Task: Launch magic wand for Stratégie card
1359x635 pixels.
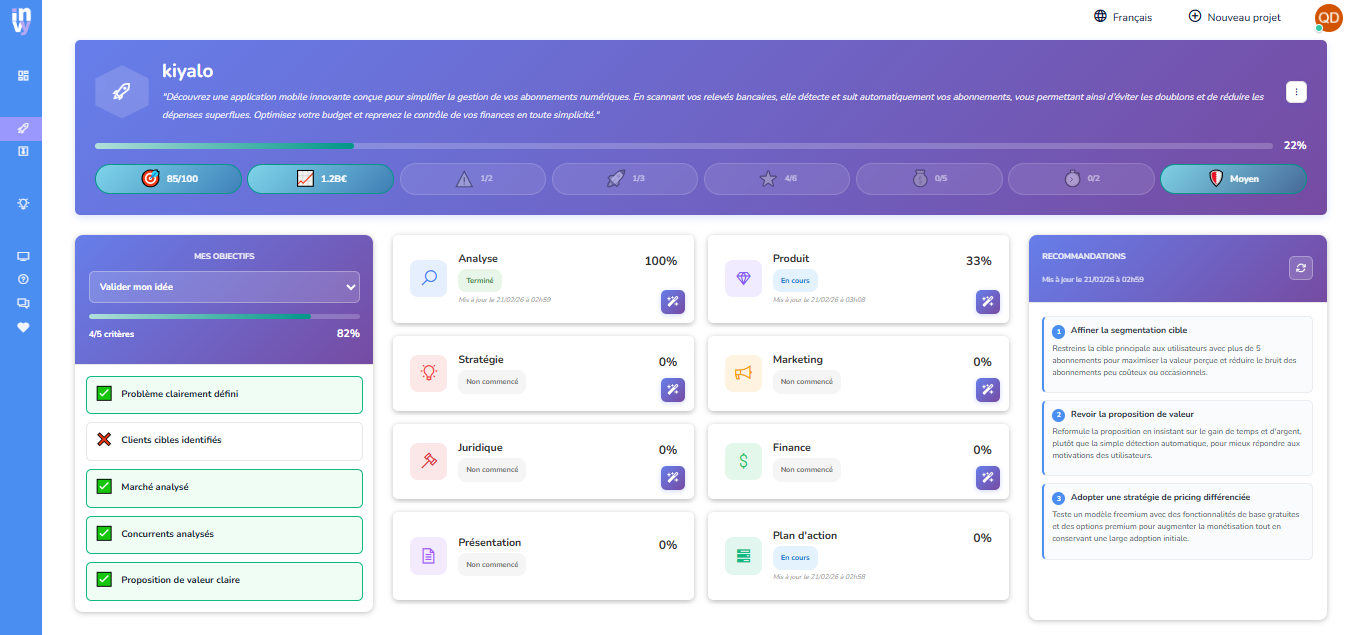Action: pos(672,390)
